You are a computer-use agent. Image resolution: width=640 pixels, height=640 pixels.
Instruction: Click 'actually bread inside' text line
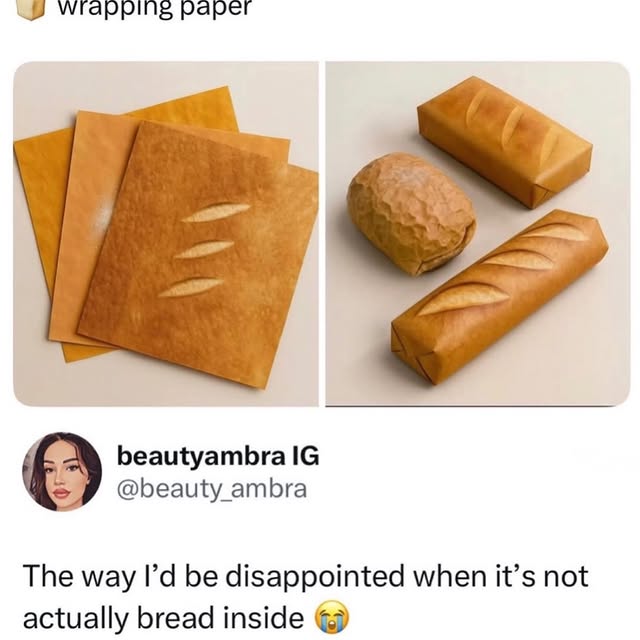tap(164, 618)
